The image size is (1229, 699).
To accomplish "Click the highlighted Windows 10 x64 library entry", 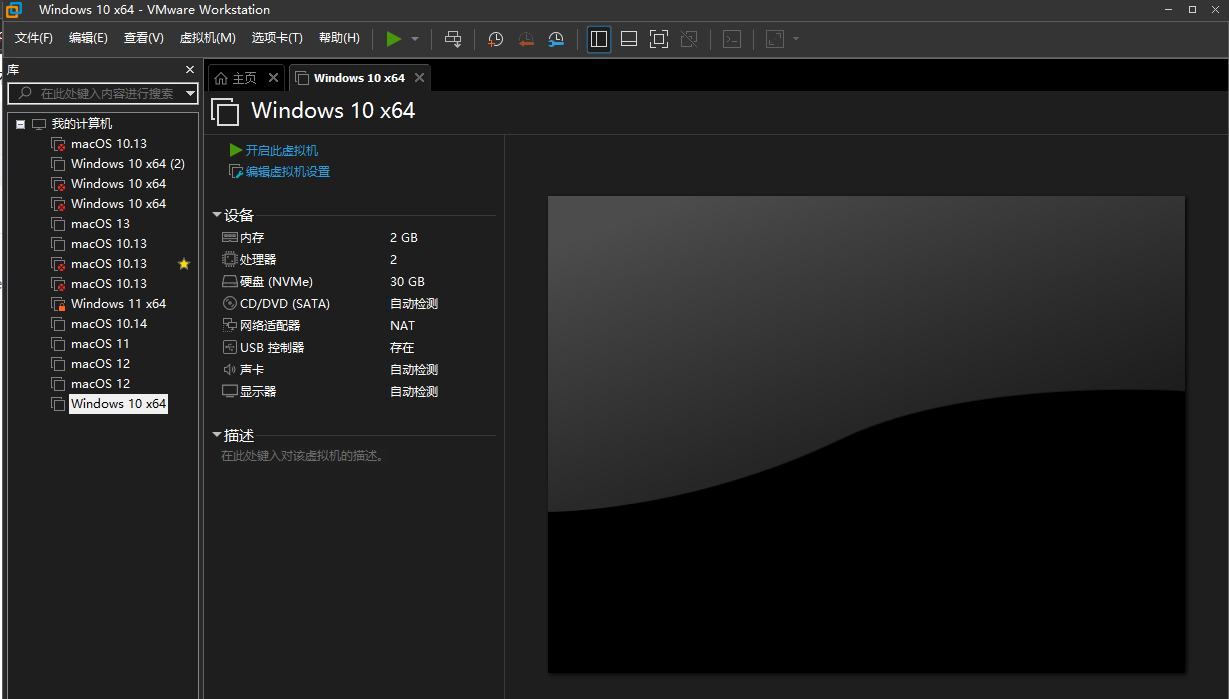I will point(118,404).
